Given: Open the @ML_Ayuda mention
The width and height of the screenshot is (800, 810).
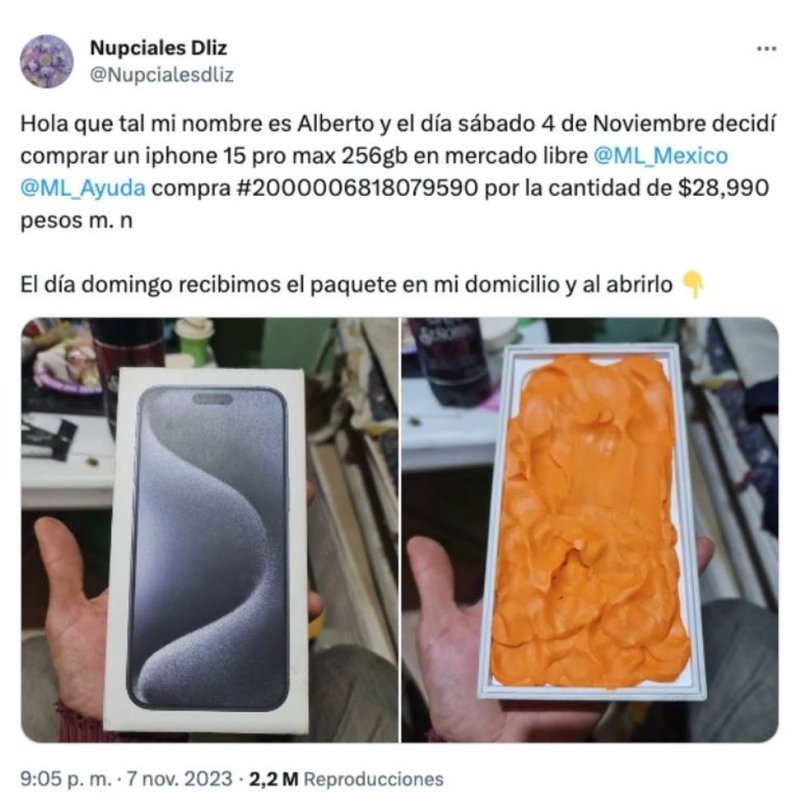Looking at the screenshot, I should tap(83, 188).
